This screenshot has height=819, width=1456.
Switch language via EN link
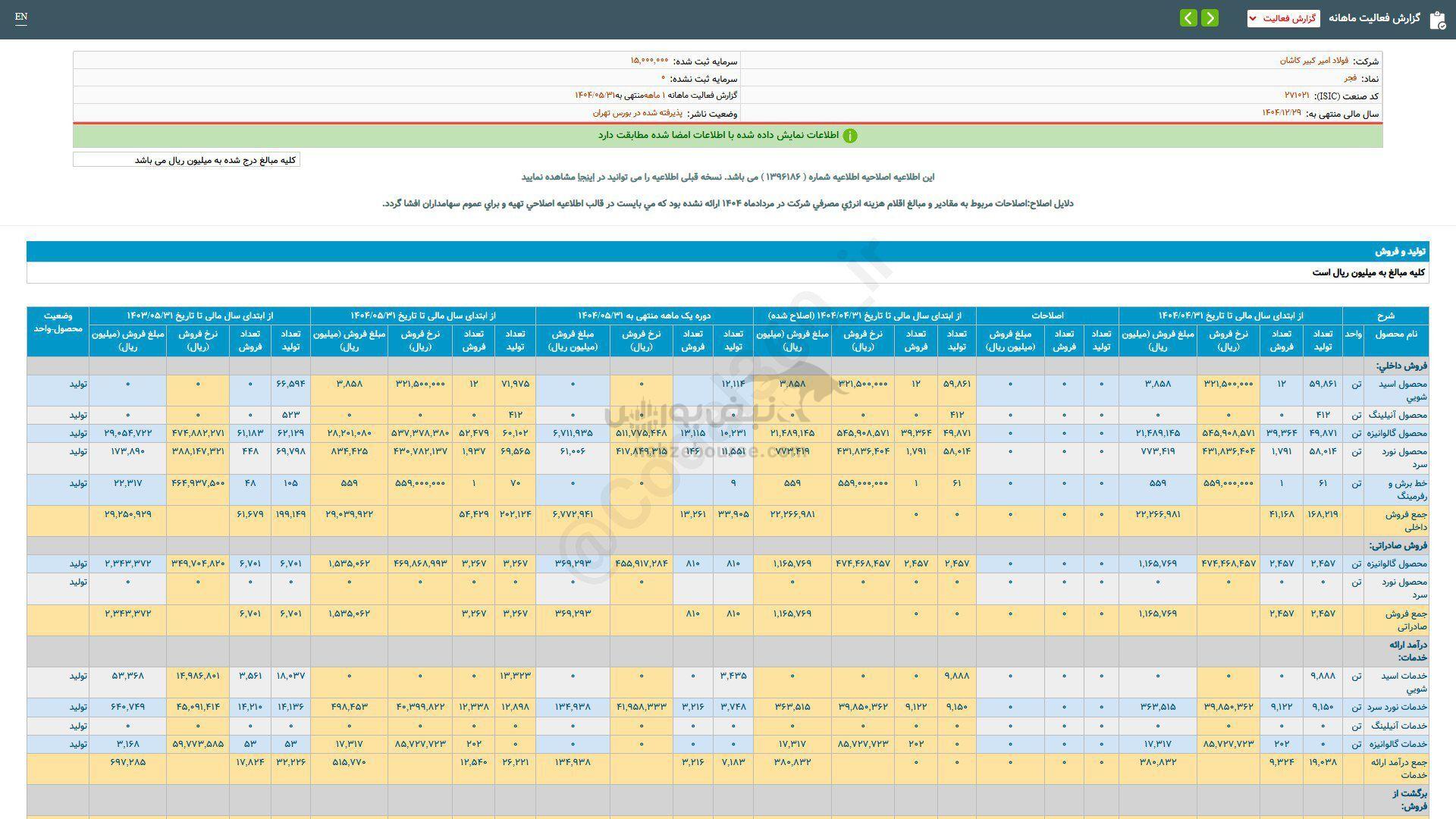[x=21, y=17]
